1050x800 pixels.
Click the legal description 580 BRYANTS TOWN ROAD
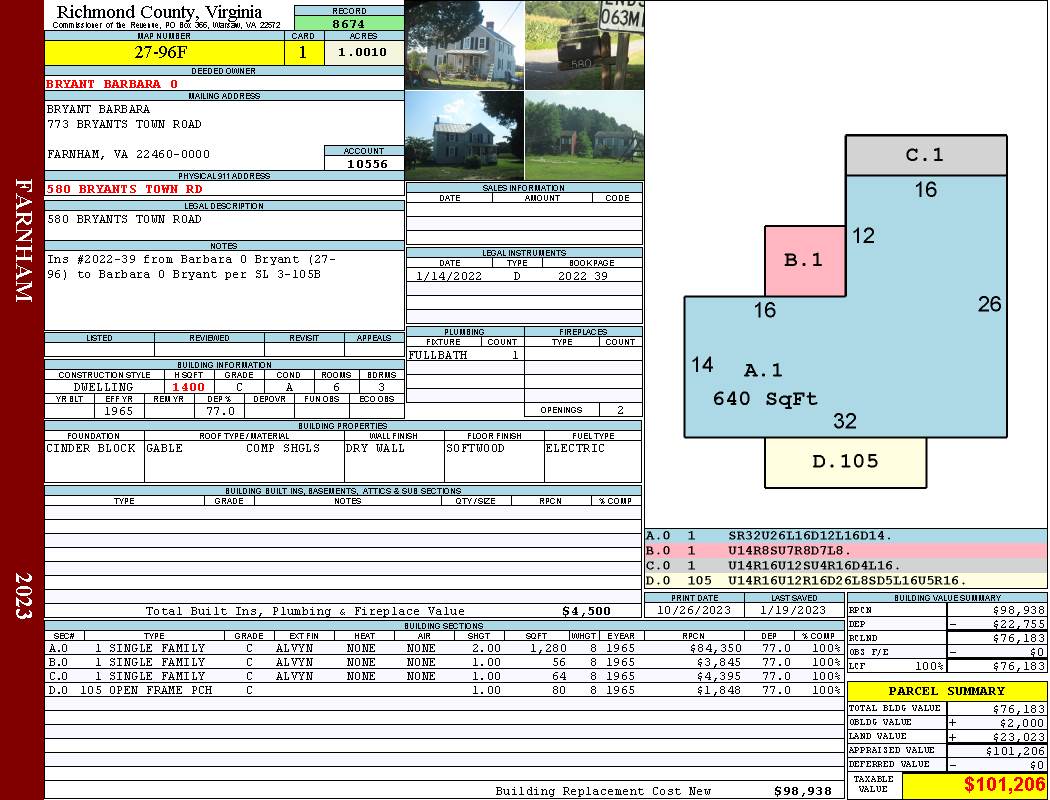click(x=124, y=220)
